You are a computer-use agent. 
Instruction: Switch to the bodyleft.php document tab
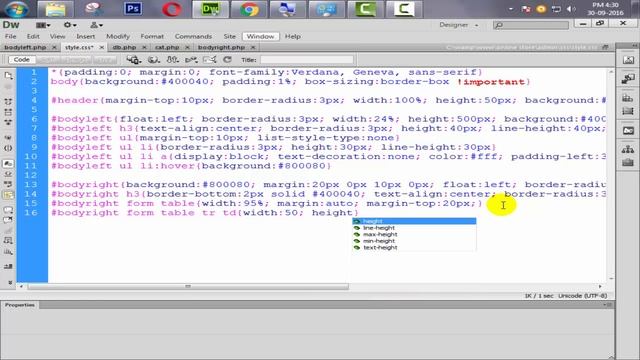[25, 47]
